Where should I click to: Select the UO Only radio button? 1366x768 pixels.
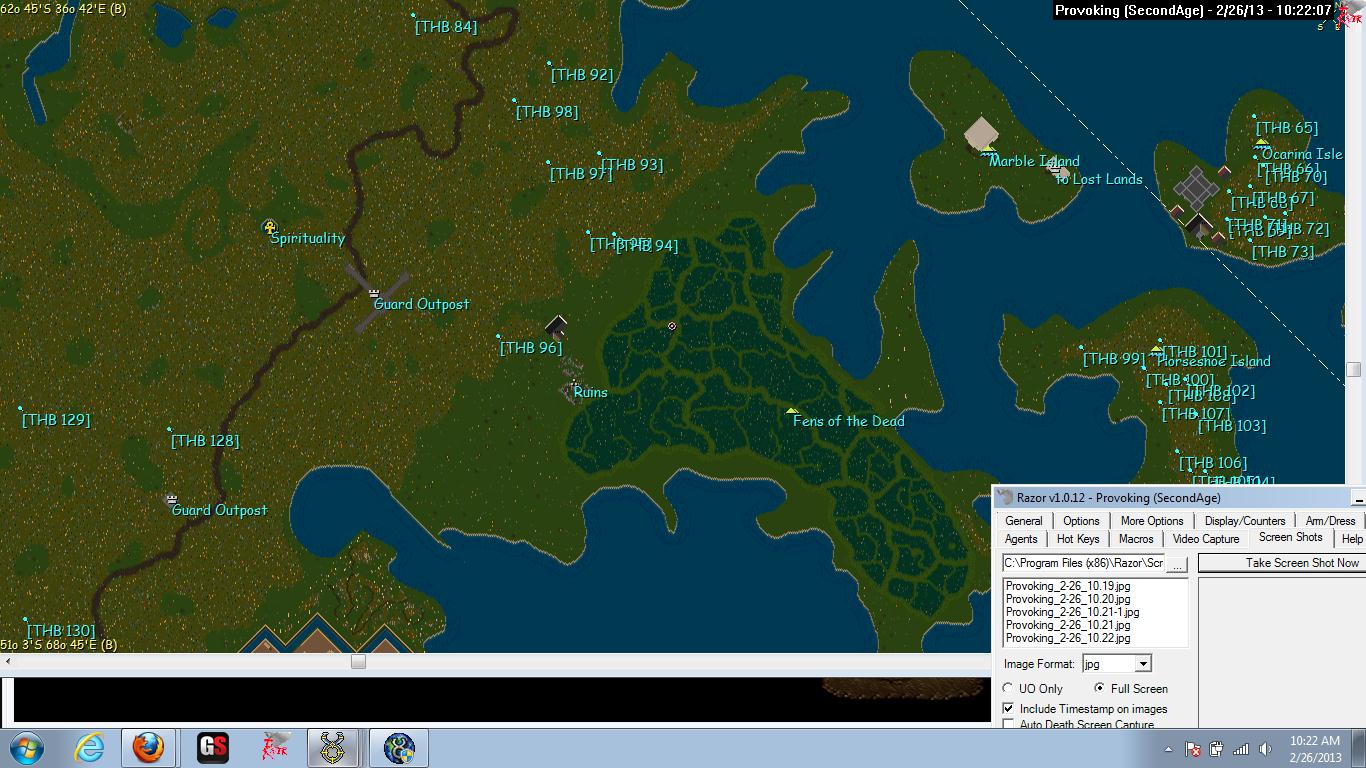[x=1008, y=688]
